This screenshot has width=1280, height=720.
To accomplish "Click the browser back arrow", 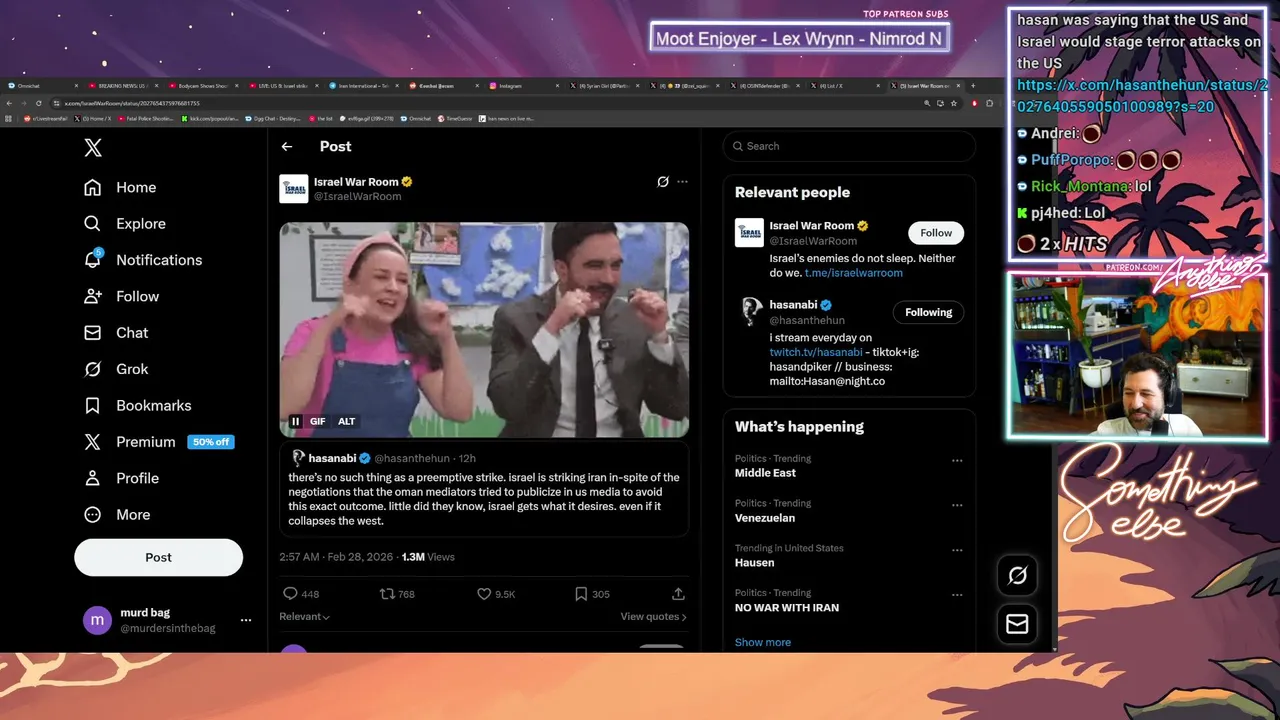I will pos(9,103).
